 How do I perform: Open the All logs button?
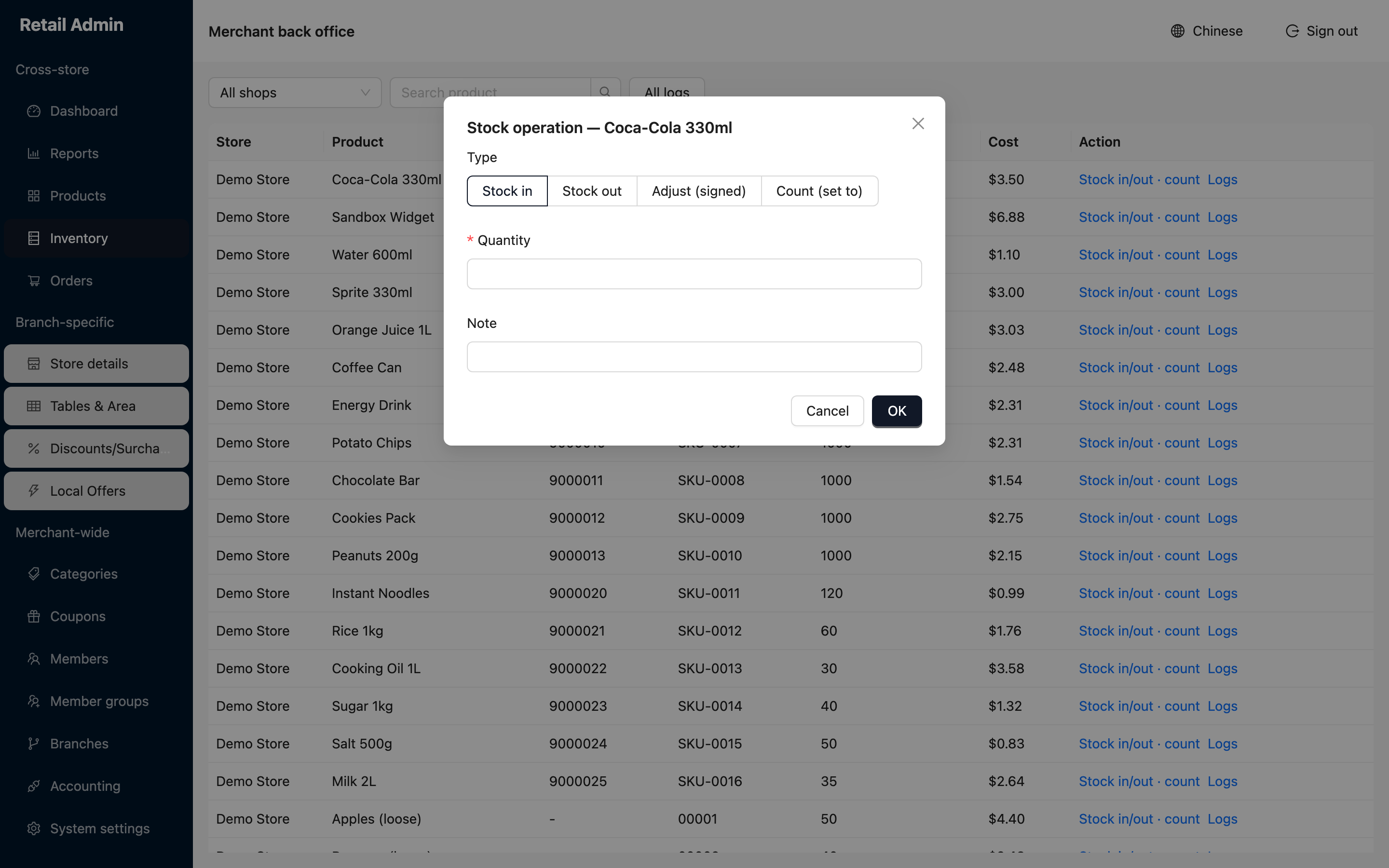[667, 92]
